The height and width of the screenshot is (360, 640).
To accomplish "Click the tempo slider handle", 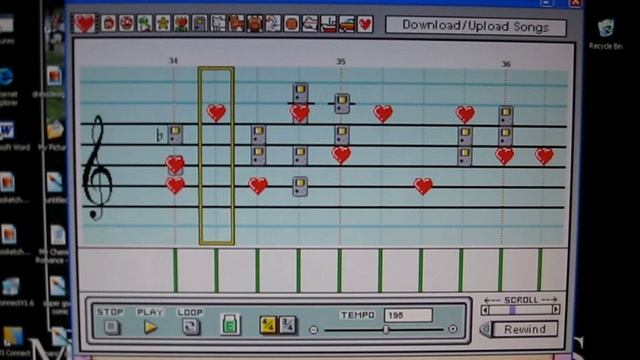I will tap(386, 329).
